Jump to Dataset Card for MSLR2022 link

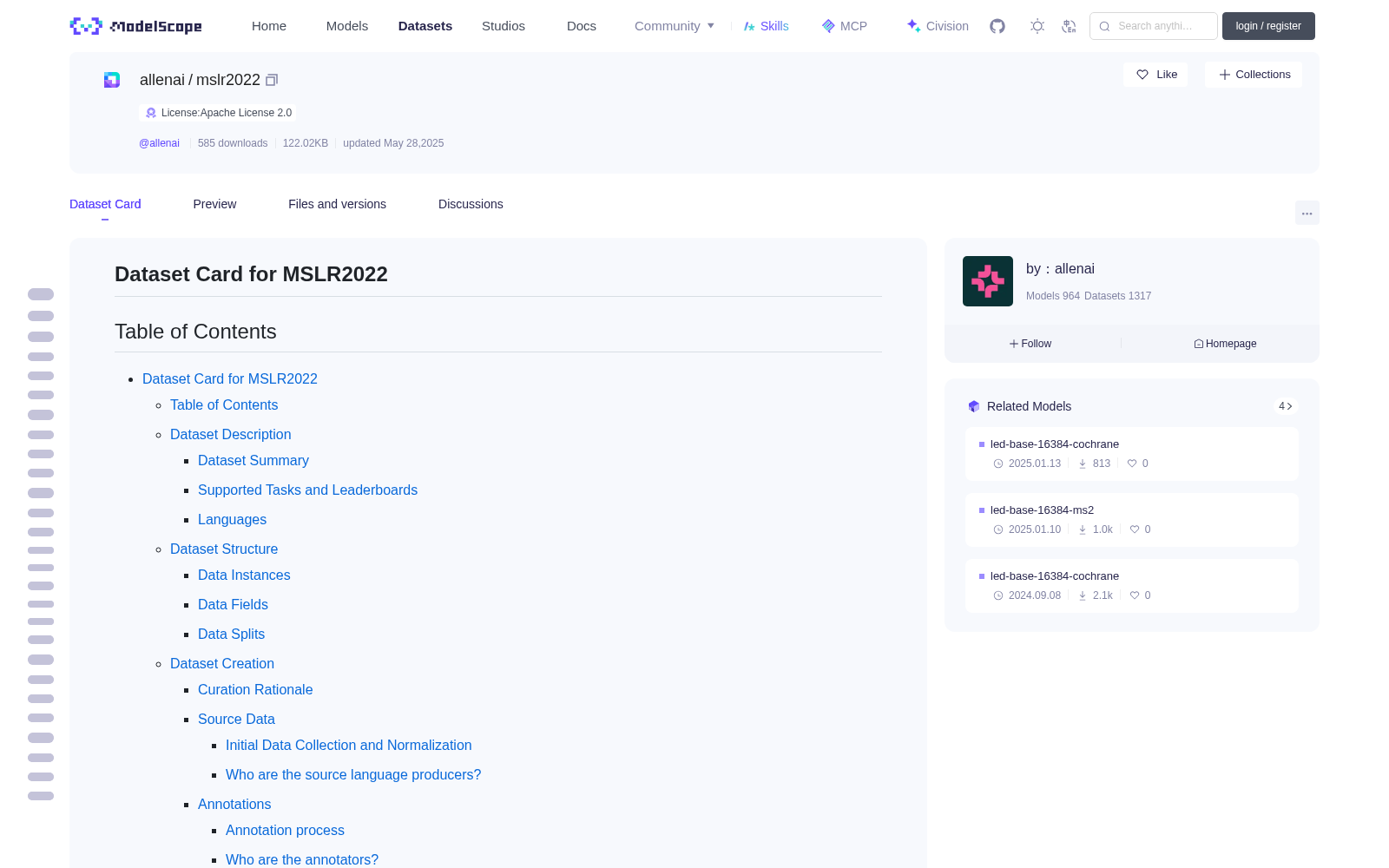click(x=230, y=378)
